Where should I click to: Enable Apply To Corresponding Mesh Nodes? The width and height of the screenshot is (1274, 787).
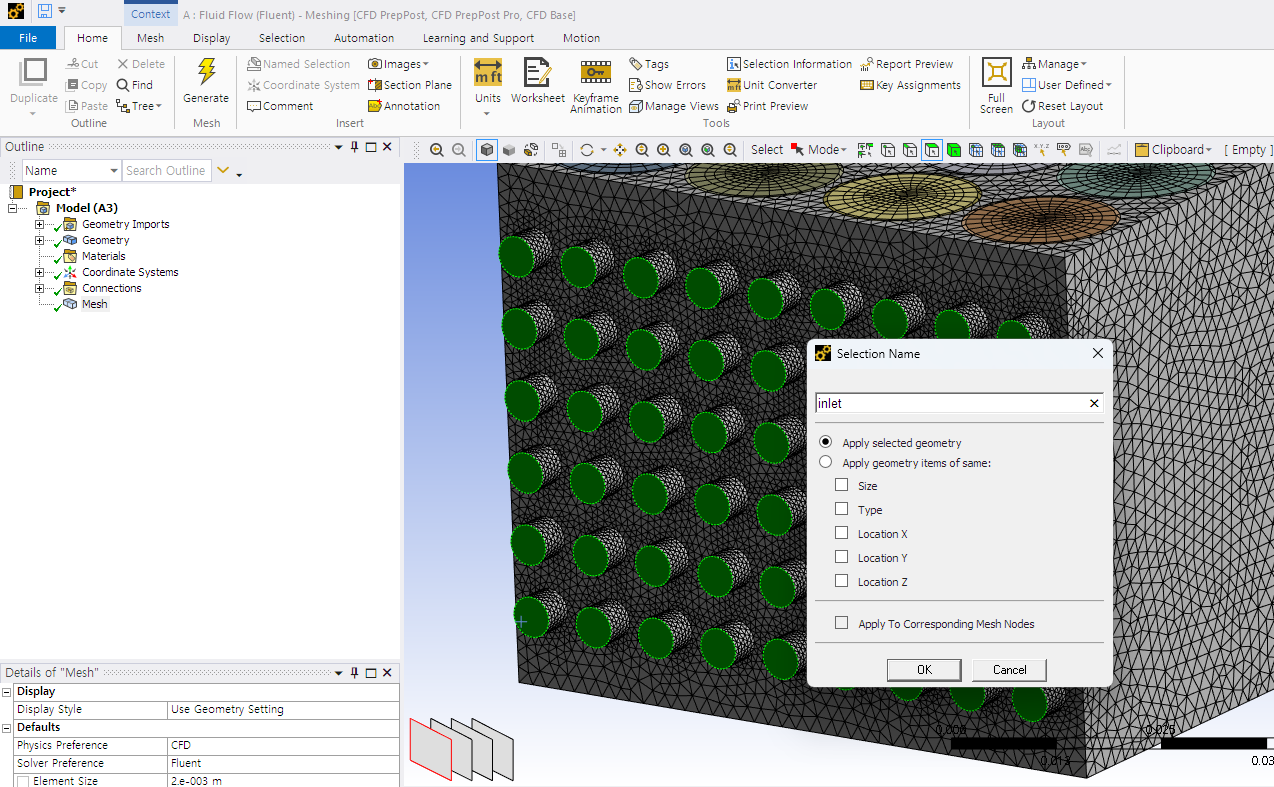click(841, 623)
